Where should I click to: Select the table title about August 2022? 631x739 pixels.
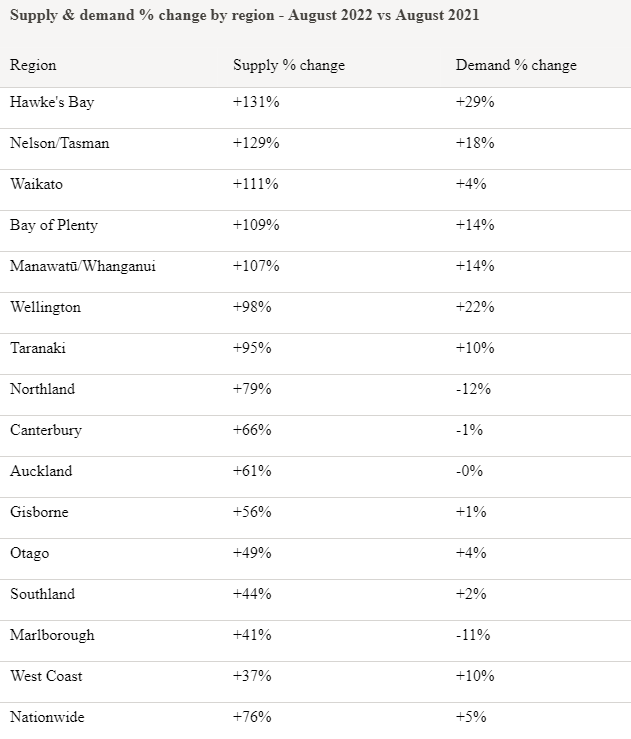pyautogui.click(x=245, y=16)
